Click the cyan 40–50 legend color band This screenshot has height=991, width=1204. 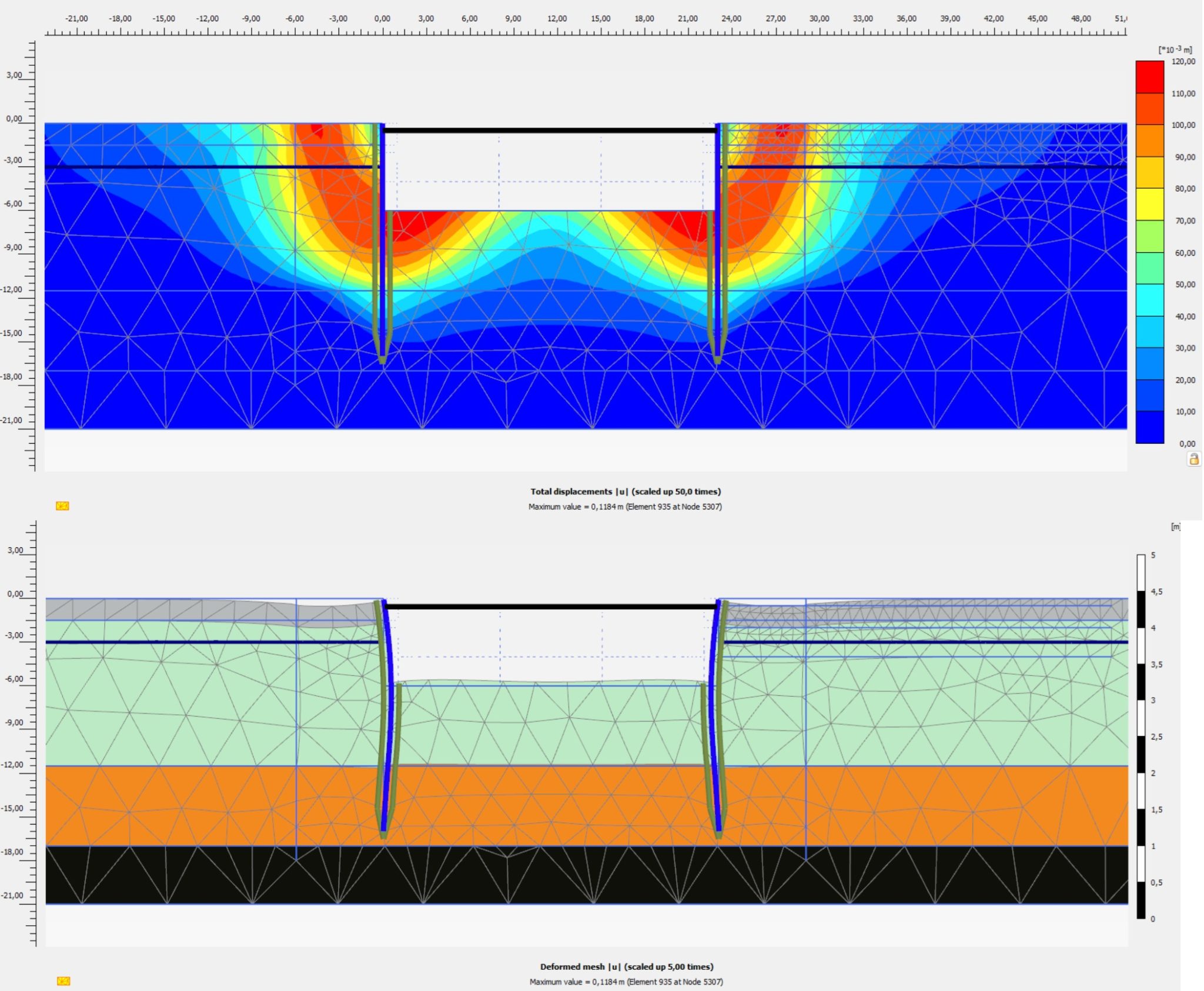[1149, 300]
